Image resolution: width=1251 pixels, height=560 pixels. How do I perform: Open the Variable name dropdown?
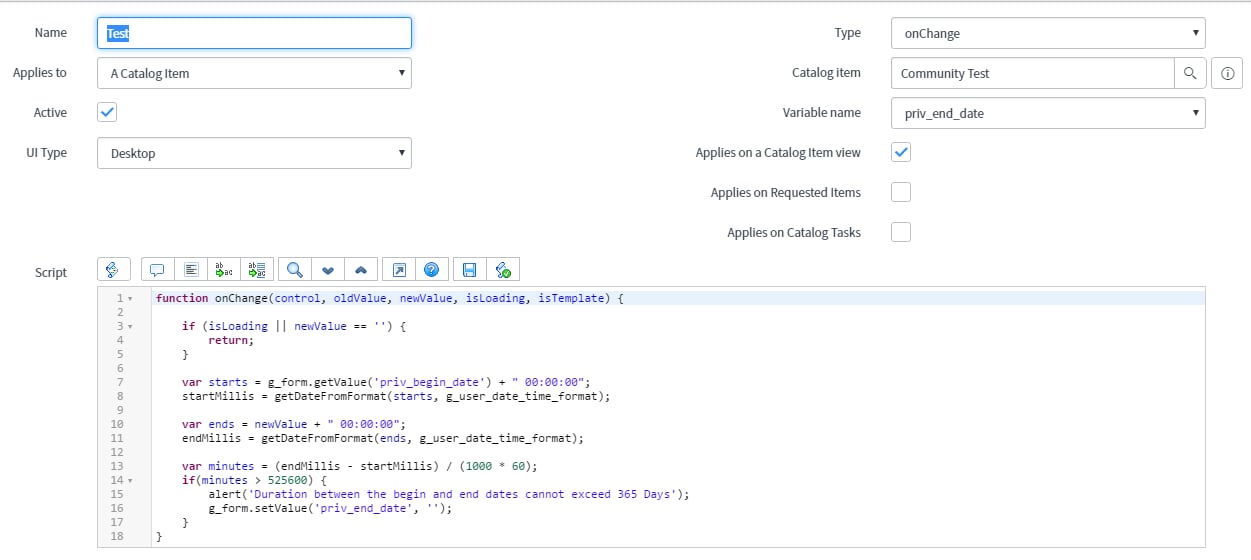pos(1048,113)
